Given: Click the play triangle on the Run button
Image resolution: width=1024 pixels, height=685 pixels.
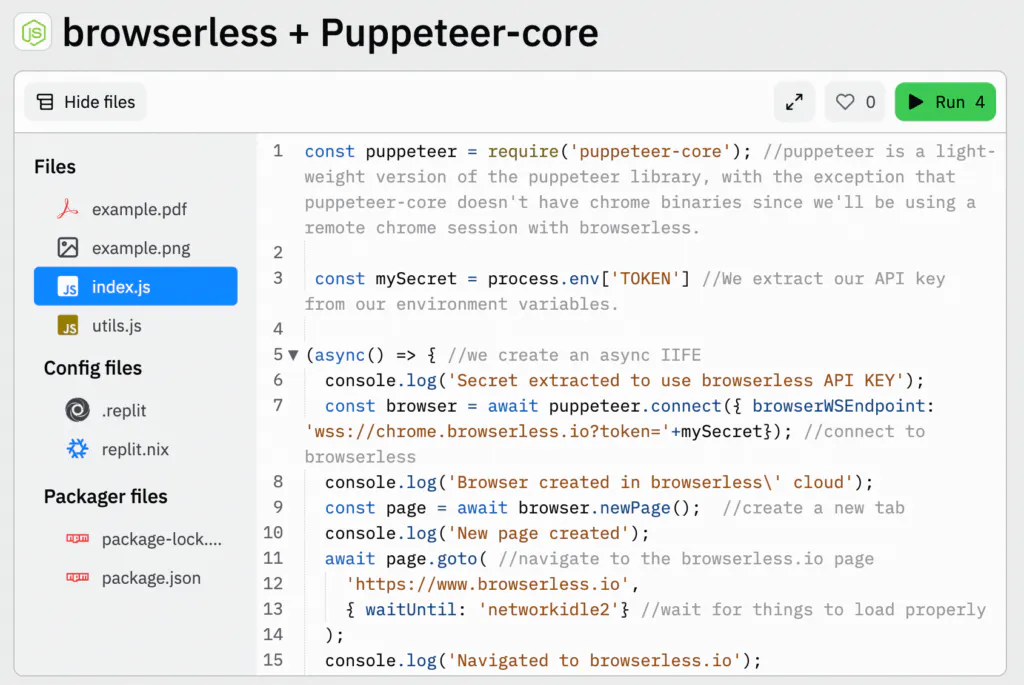Looking at the screenshot, I should pos(916,102).
